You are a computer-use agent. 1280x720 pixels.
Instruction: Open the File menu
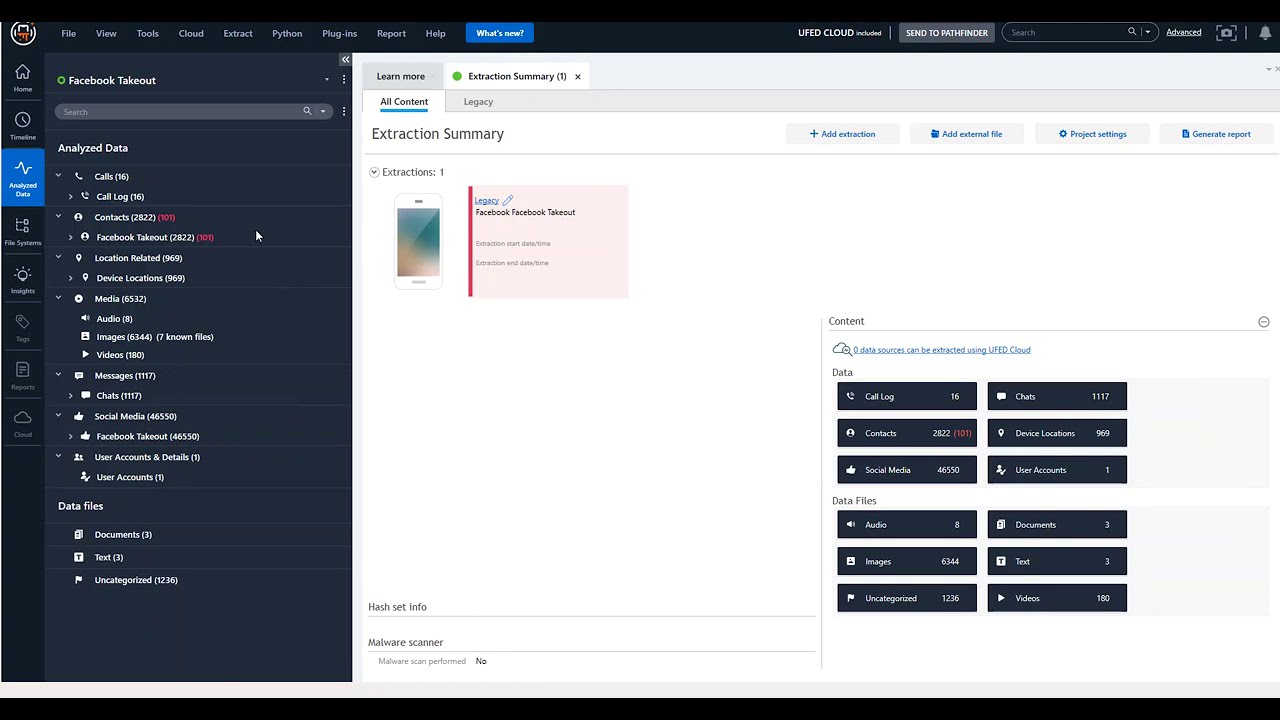[68, 33]
